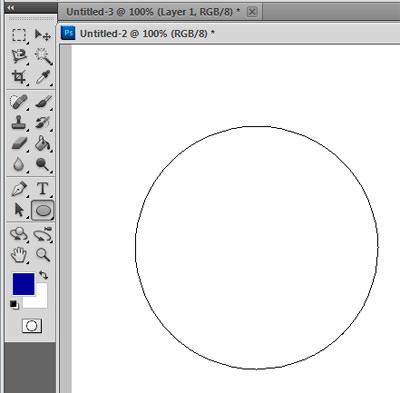The height and width of the screenshot is (393, 400).
Task: Select the Brush tool
Action: point(43,102)
